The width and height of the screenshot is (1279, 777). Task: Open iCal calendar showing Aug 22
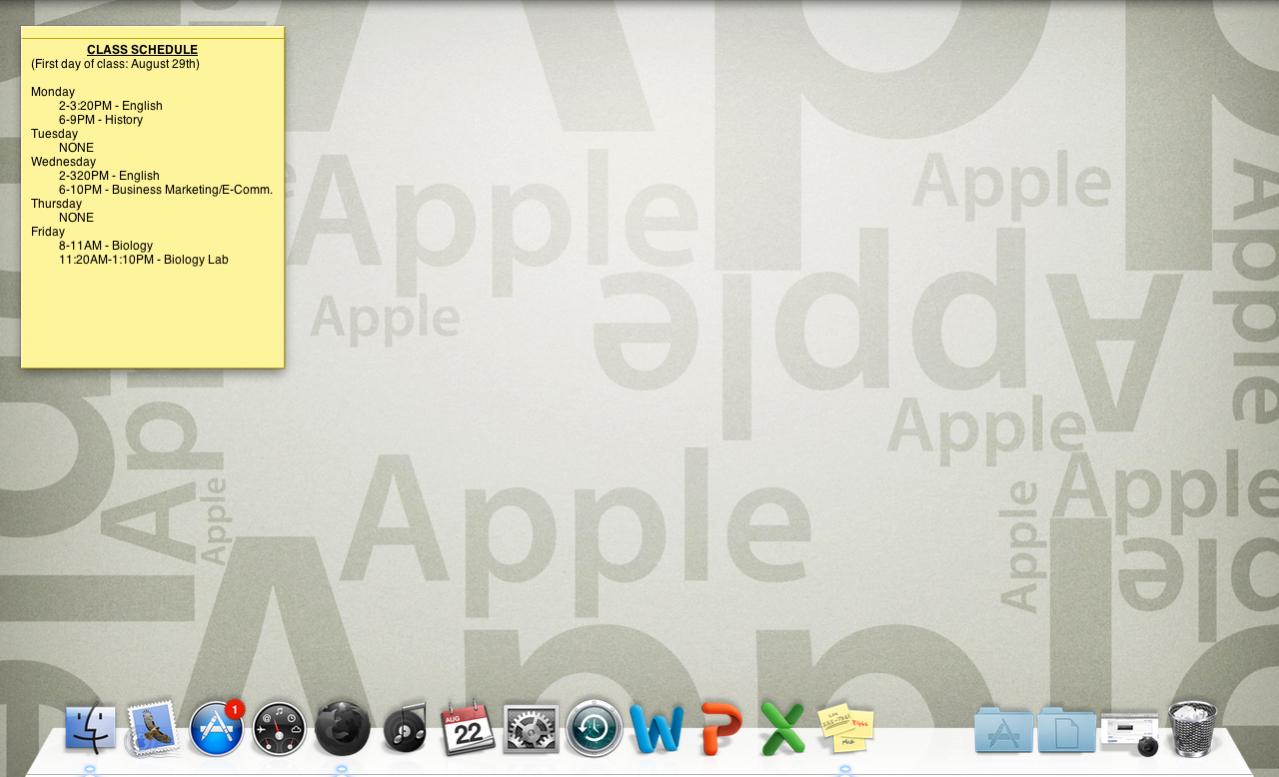point(468,728)
